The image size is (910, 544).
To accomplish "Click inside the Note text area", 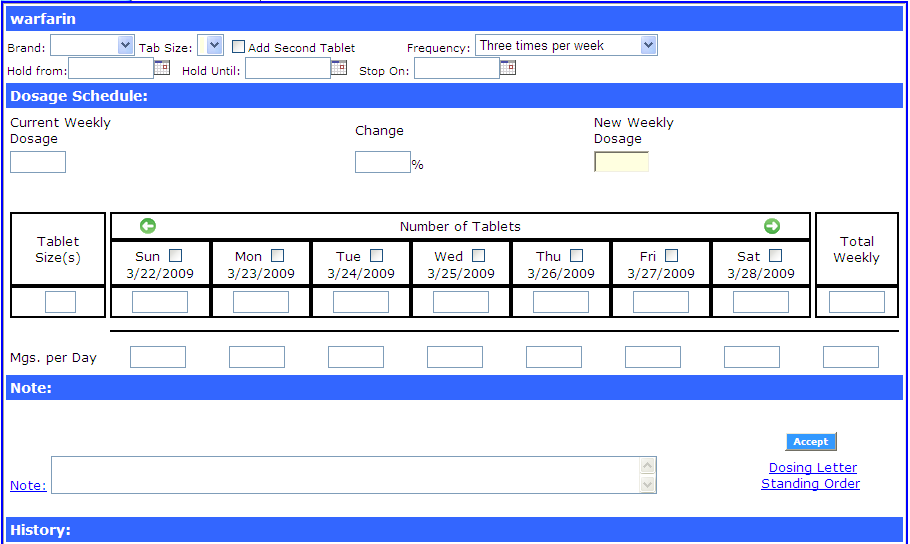I will [x=345, y=475].
